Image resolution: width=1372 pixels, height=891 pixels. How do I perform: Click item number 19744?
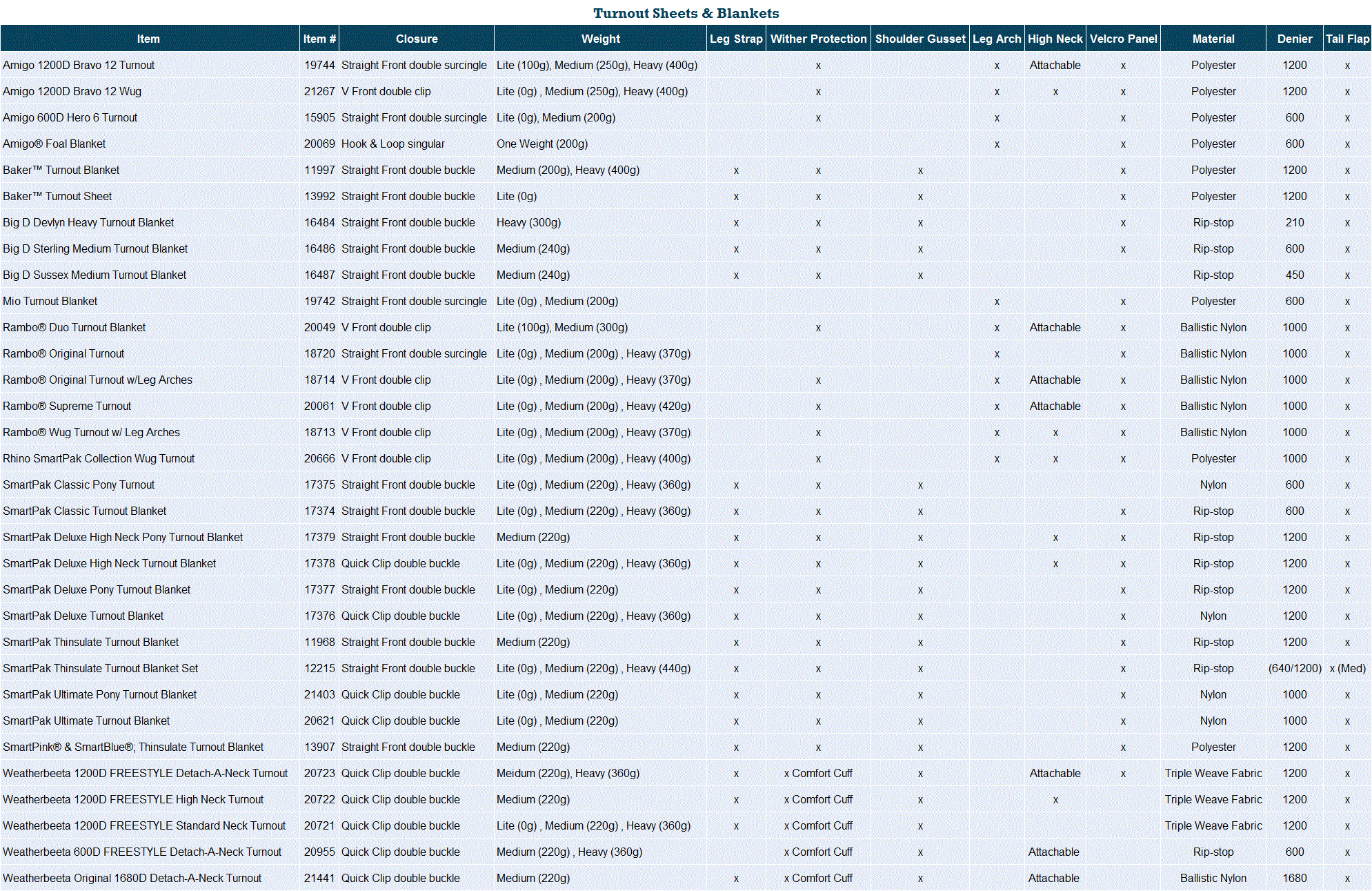click(319, 65)
